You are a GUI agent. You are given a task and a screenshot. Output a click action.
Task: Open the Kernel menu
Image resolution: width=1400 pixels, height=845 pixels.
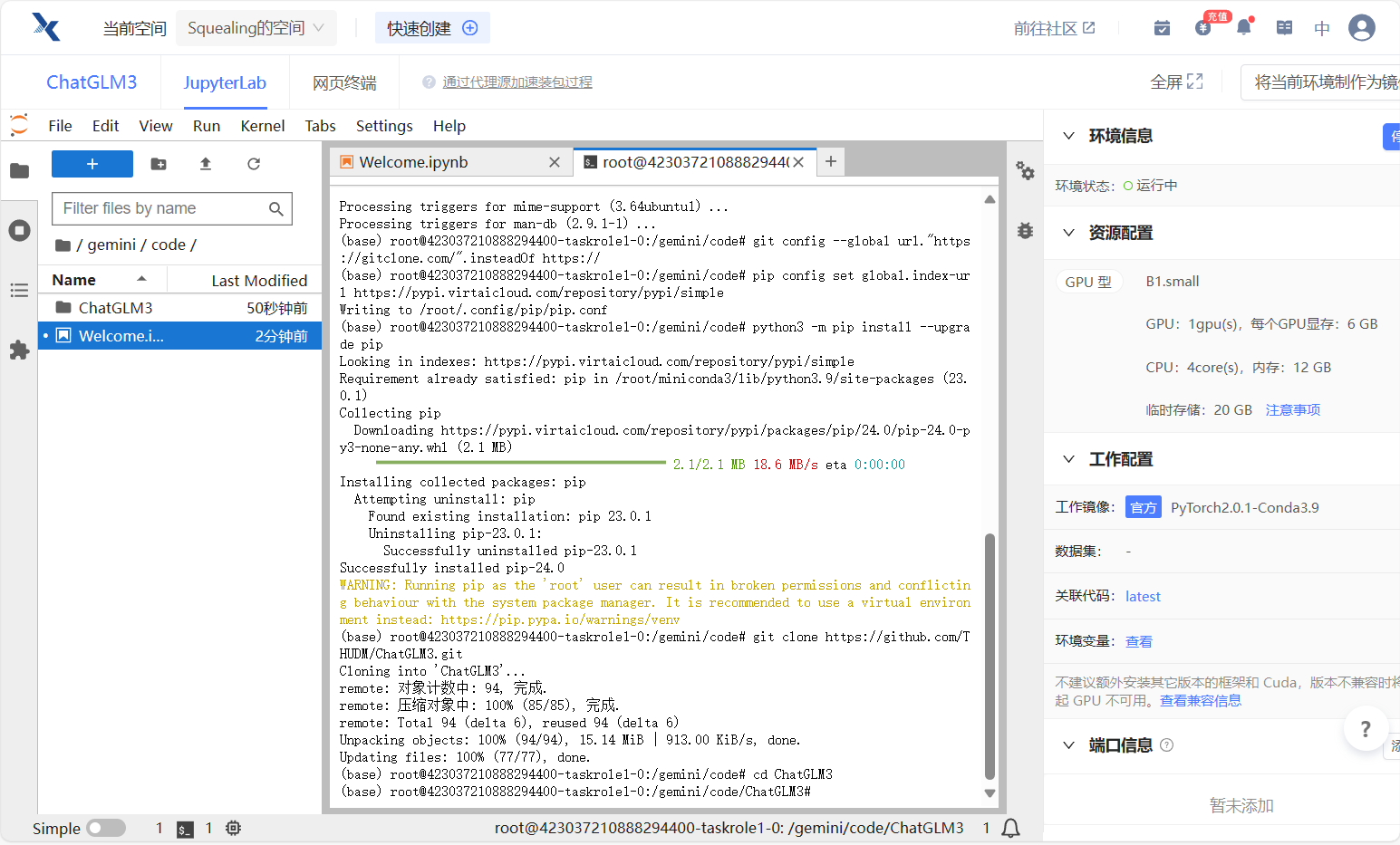262,126
